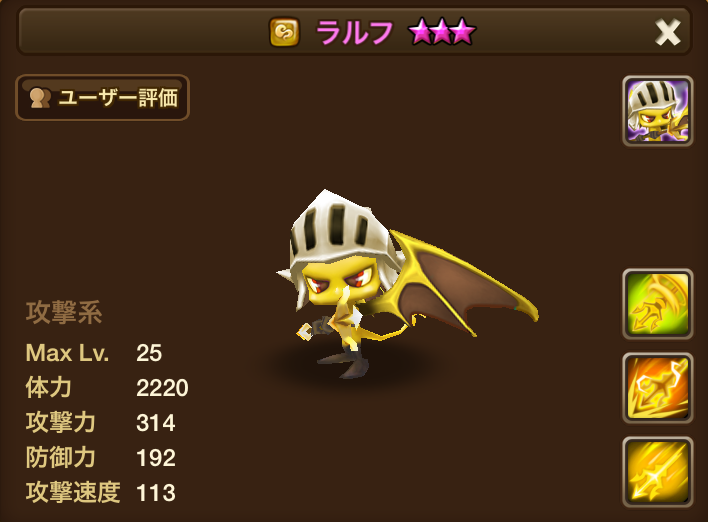Select the third skill icon with yellow trident
The height and width of the screenshot is (522, 708).
[x=657, y=472]
